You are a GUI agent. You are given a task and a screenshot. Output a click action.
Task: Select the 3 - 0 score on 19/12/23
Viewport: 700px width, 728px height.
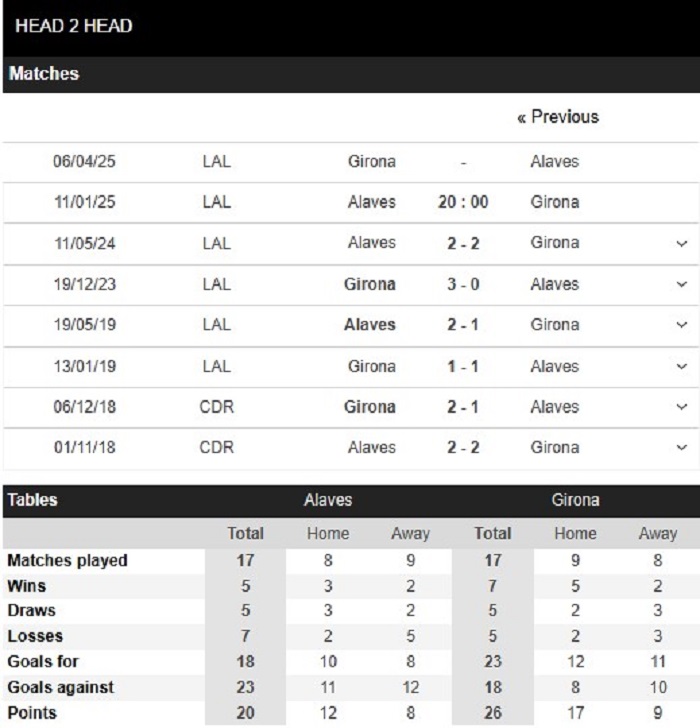(x=463, y=284)
